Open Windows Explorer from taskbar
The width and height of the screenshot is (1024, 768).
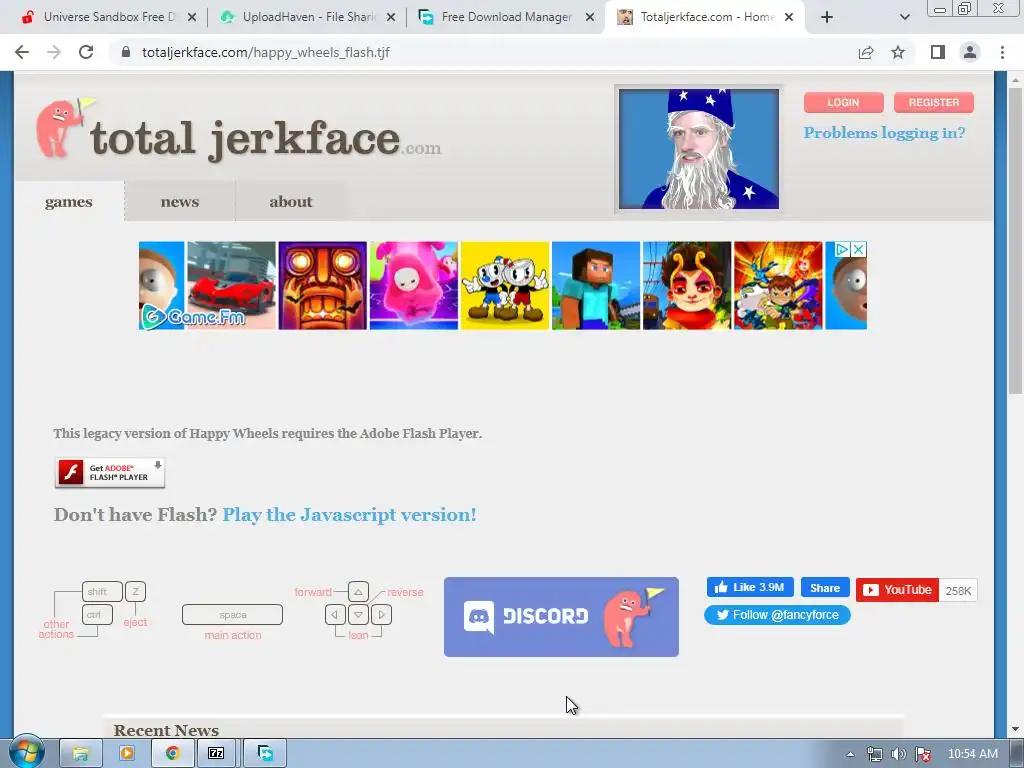pos(80,754)
